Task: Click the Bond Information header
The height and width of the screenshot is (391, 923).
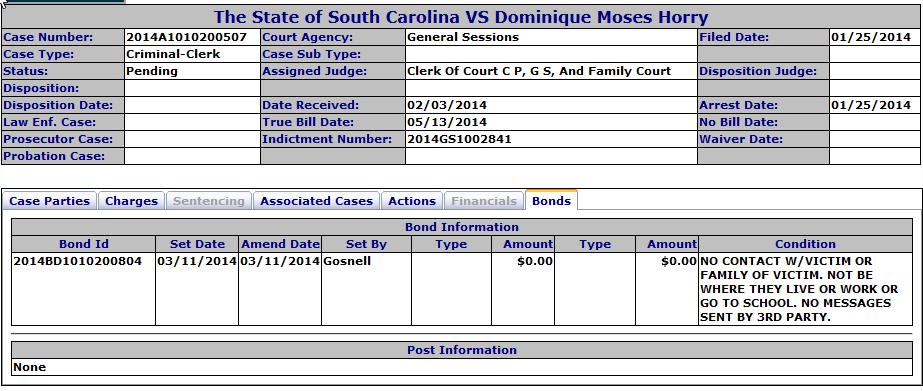Action: [x=462, y=227]
